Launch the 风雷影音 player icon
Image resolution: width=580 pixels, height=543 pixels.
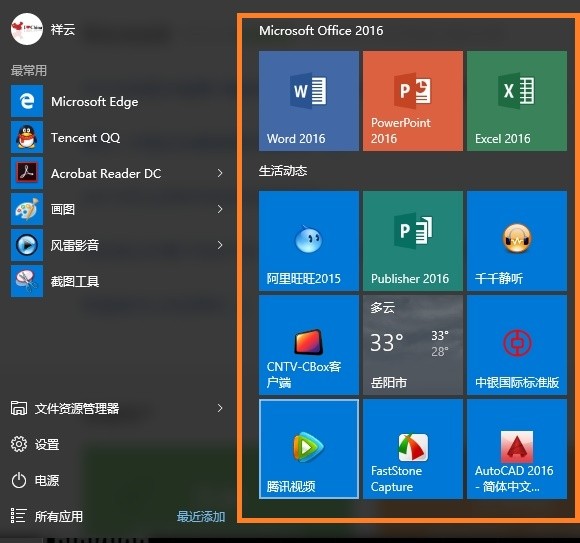click(27, 245)
